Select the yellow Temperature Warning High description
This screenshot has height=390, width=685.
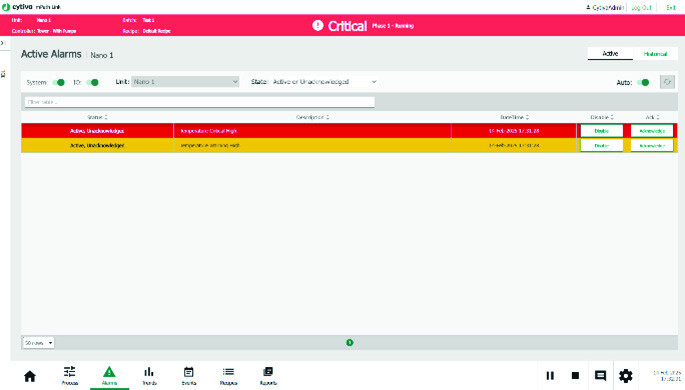click(210, 145)
